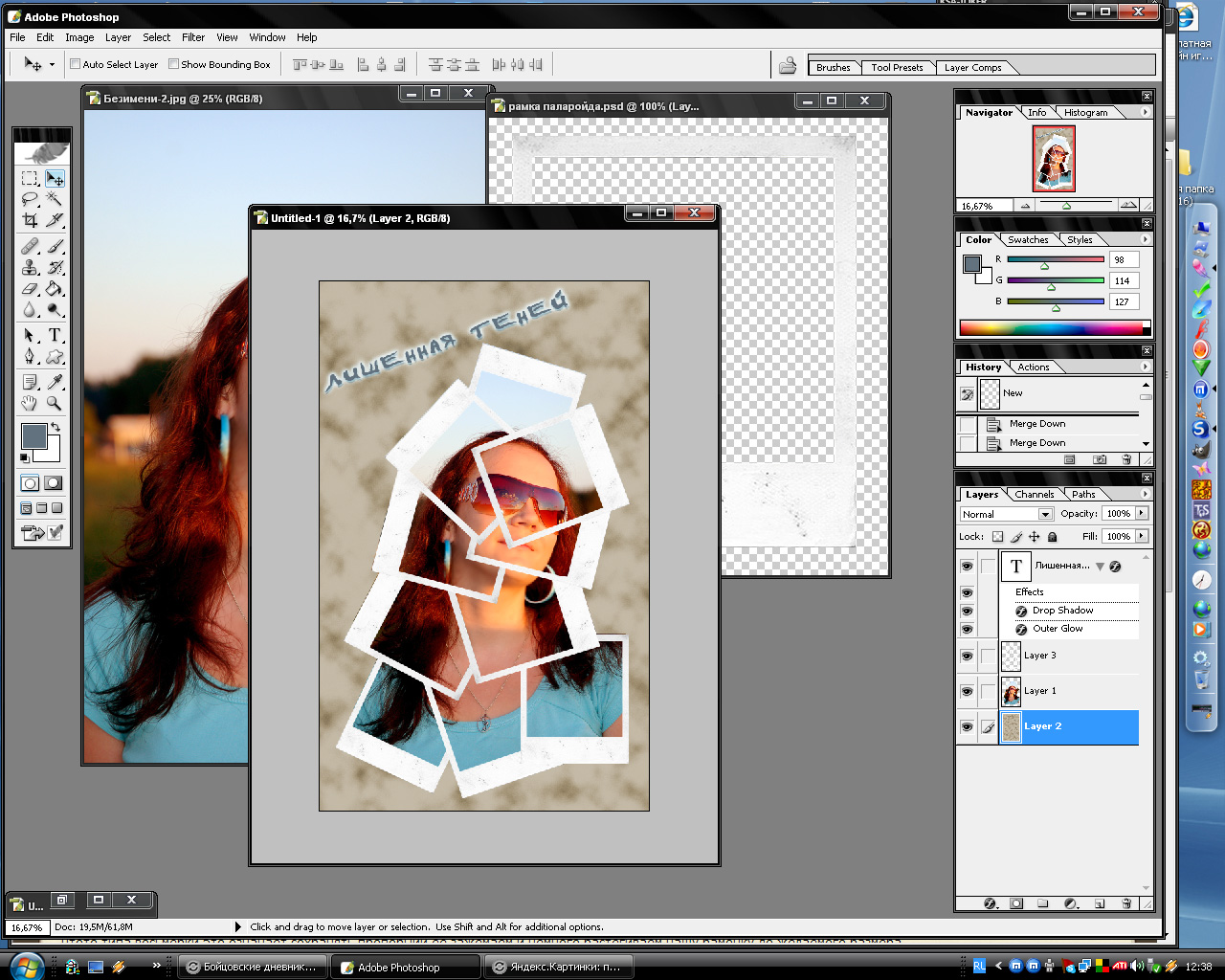Image resolution: width=1225 pixels, height=980 pixels.
Task: Open the Filter menu
Action: tap(193, 37)
